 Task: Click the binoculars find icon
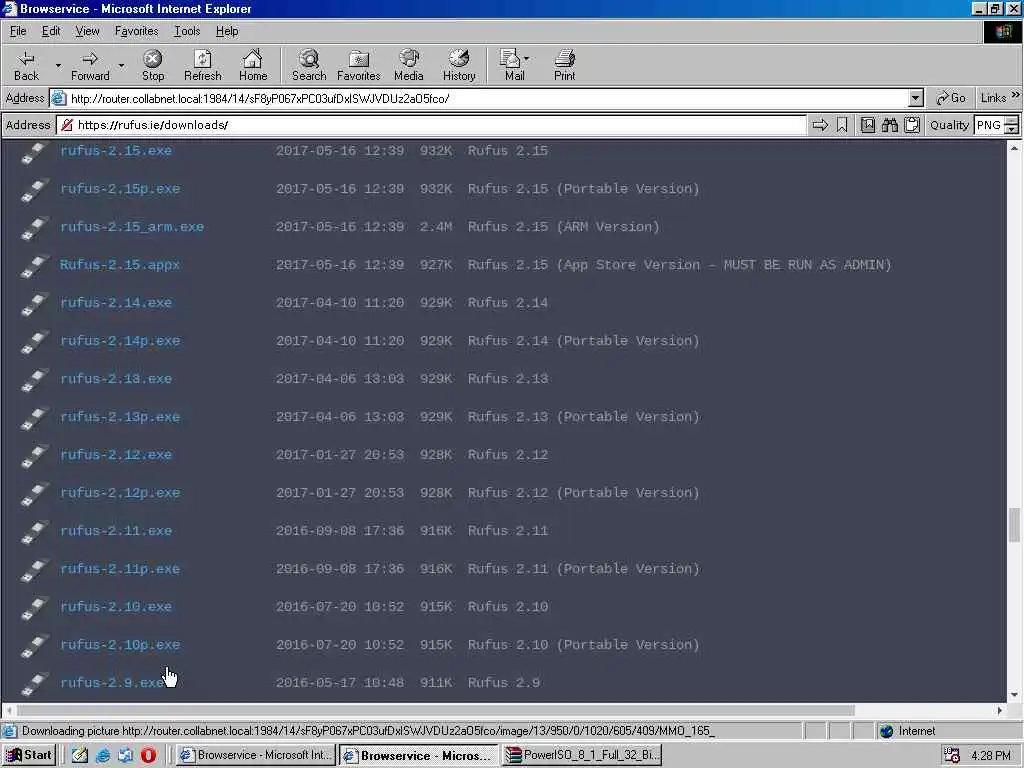pos(889,125)
